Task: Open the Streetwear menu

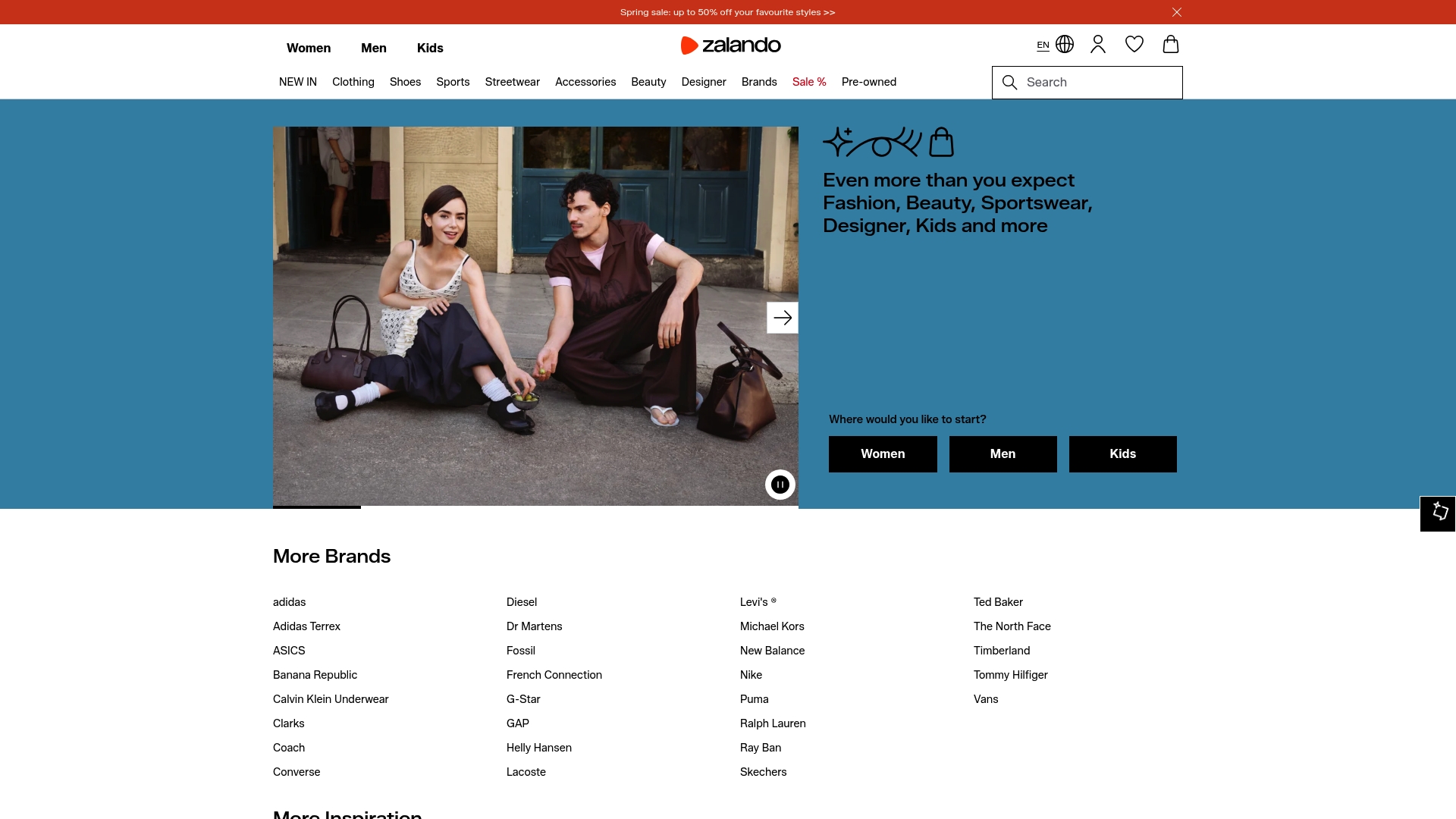Action: point(513,82)
